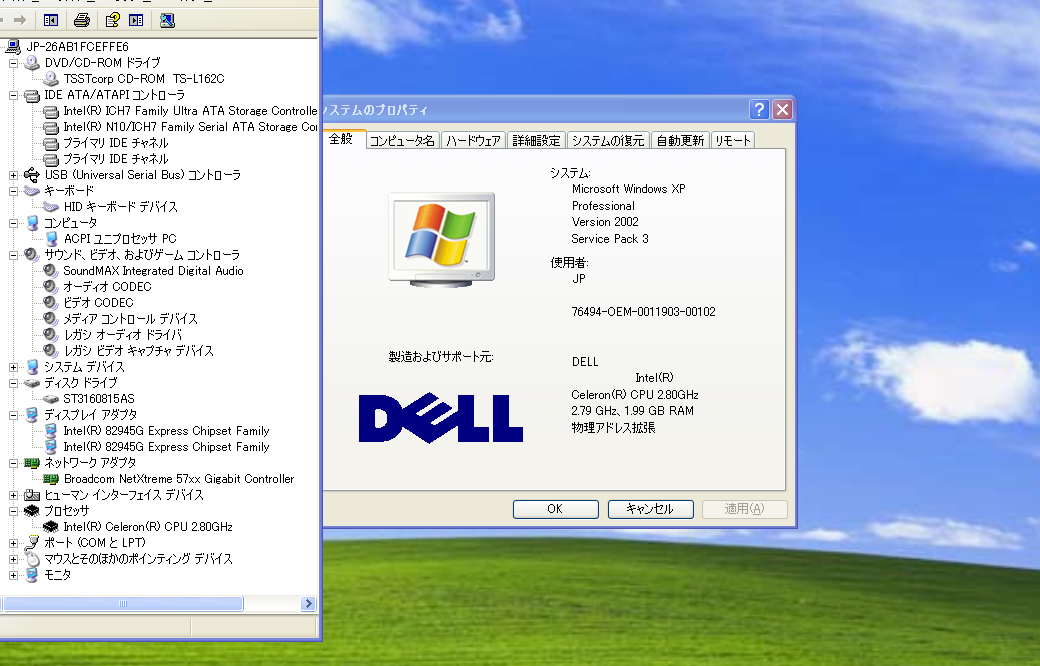Click the question mark help button in title bar

point(759,109)
